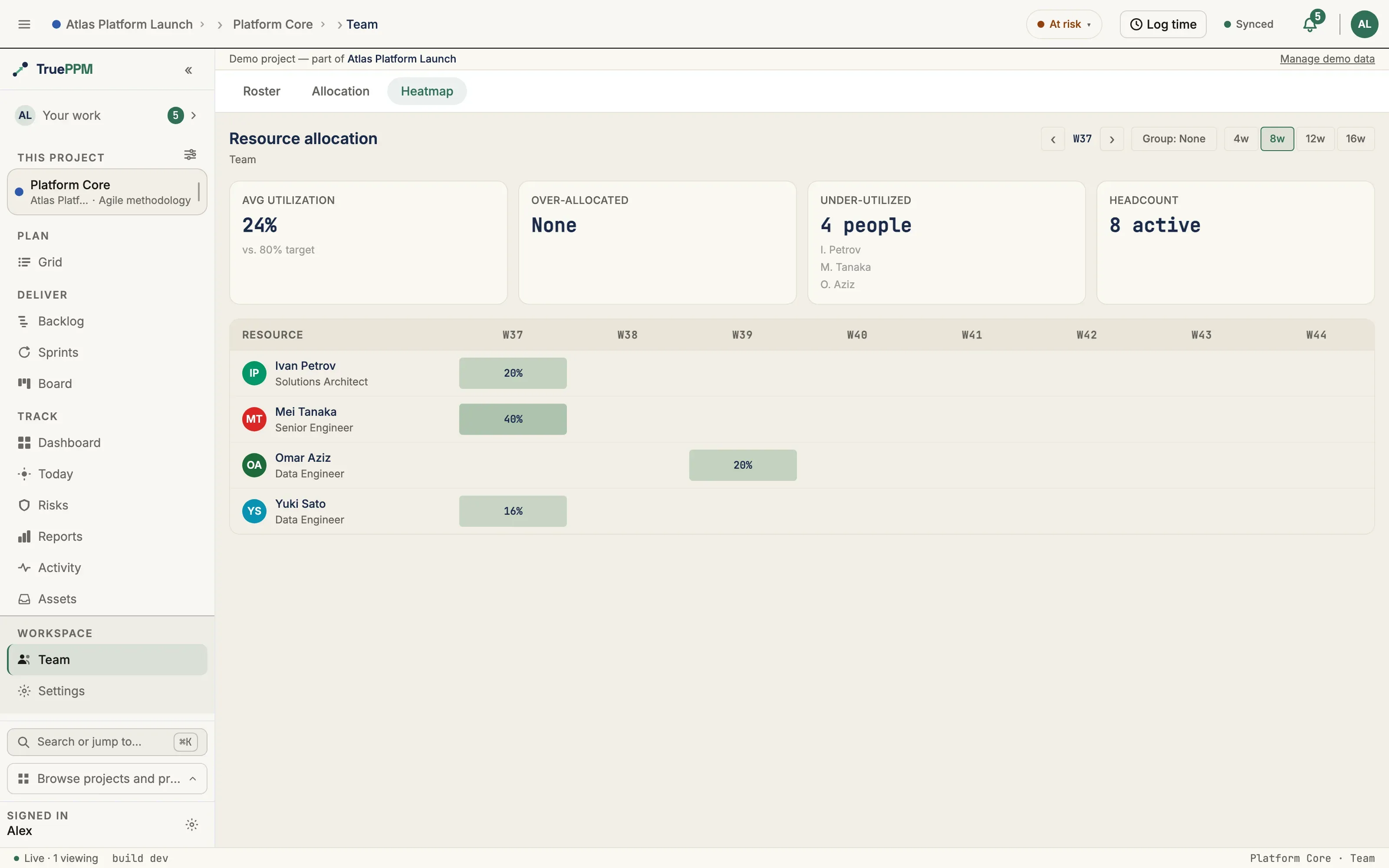Click the project filter sliders icon

pyautogui.click(x=190, y=155)
